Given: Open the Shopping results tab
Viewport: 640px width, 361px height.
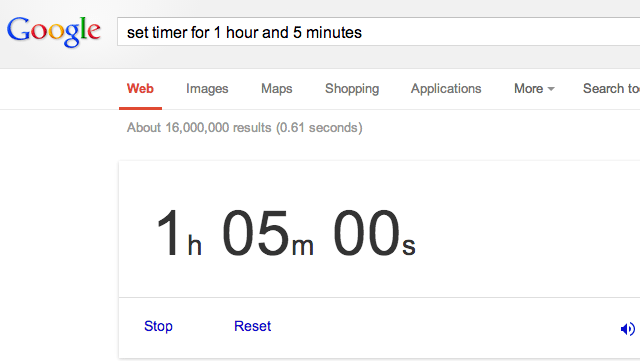Looking at the screenshot, I should [x=352, y=89].
